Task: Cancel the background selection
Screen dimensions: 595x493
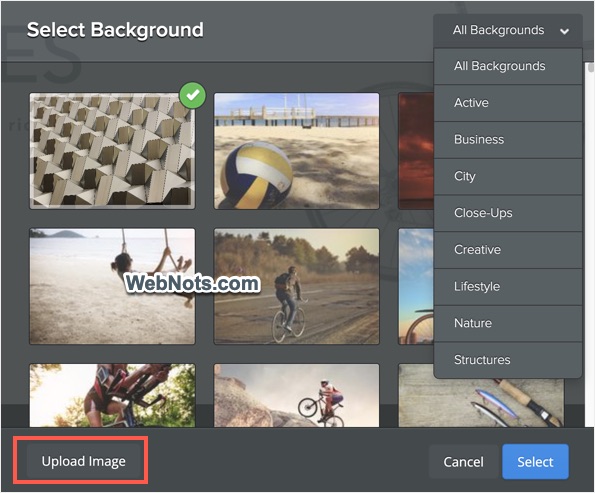Action: [463, 462]
